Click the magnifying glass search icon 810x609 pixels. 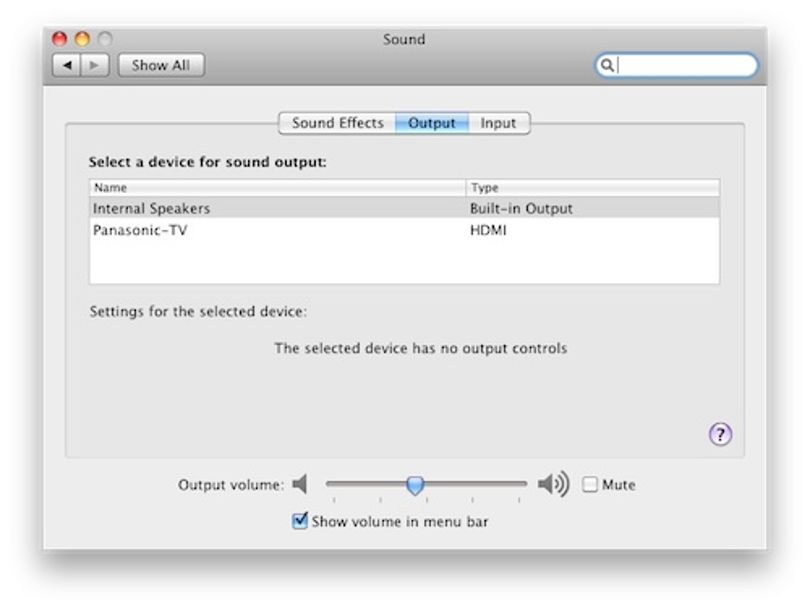[x=607, y=66]
